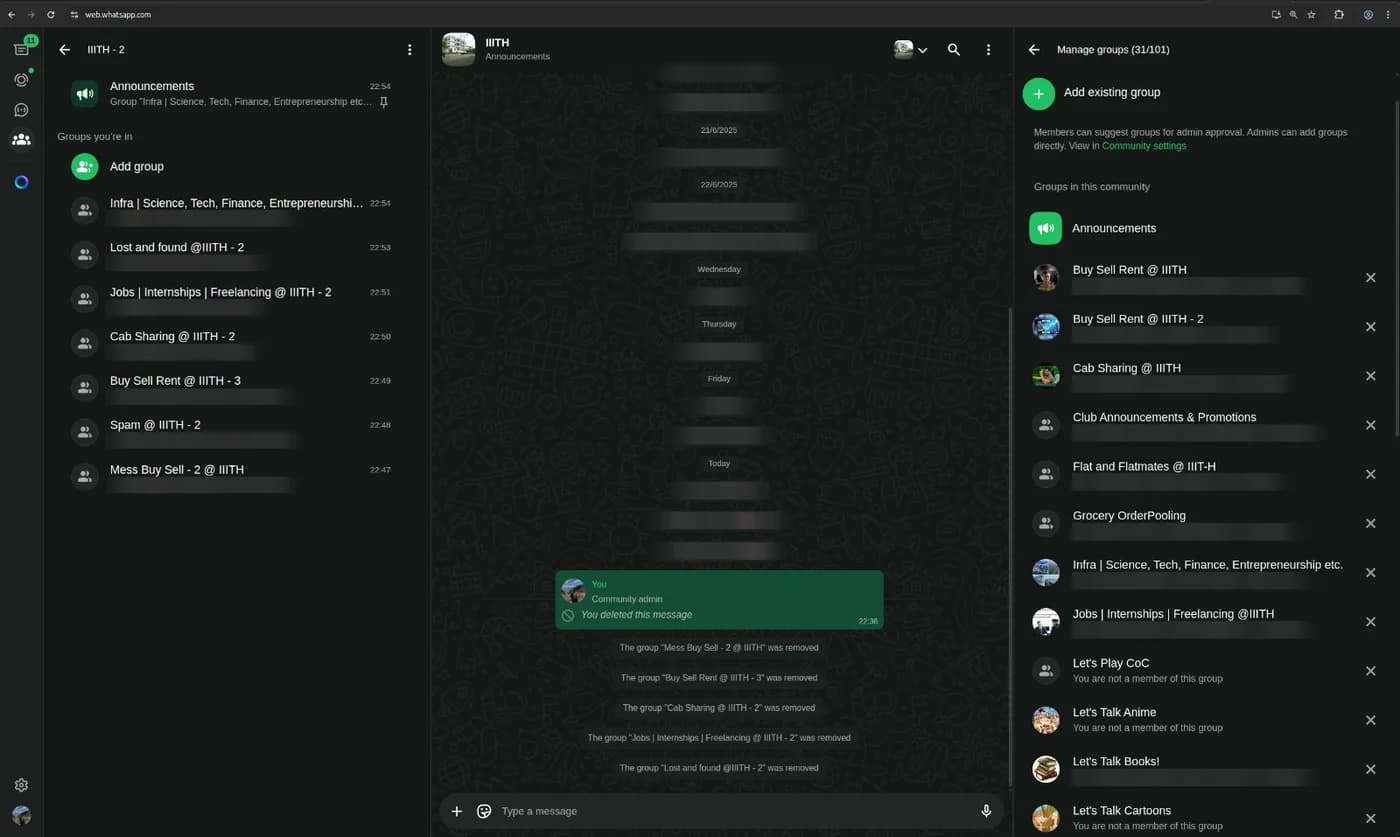Image resolution: width=1400 pixels, height=837 pixels.
Task: Go back from IIITH - 2 community
Action: (65, 49)
